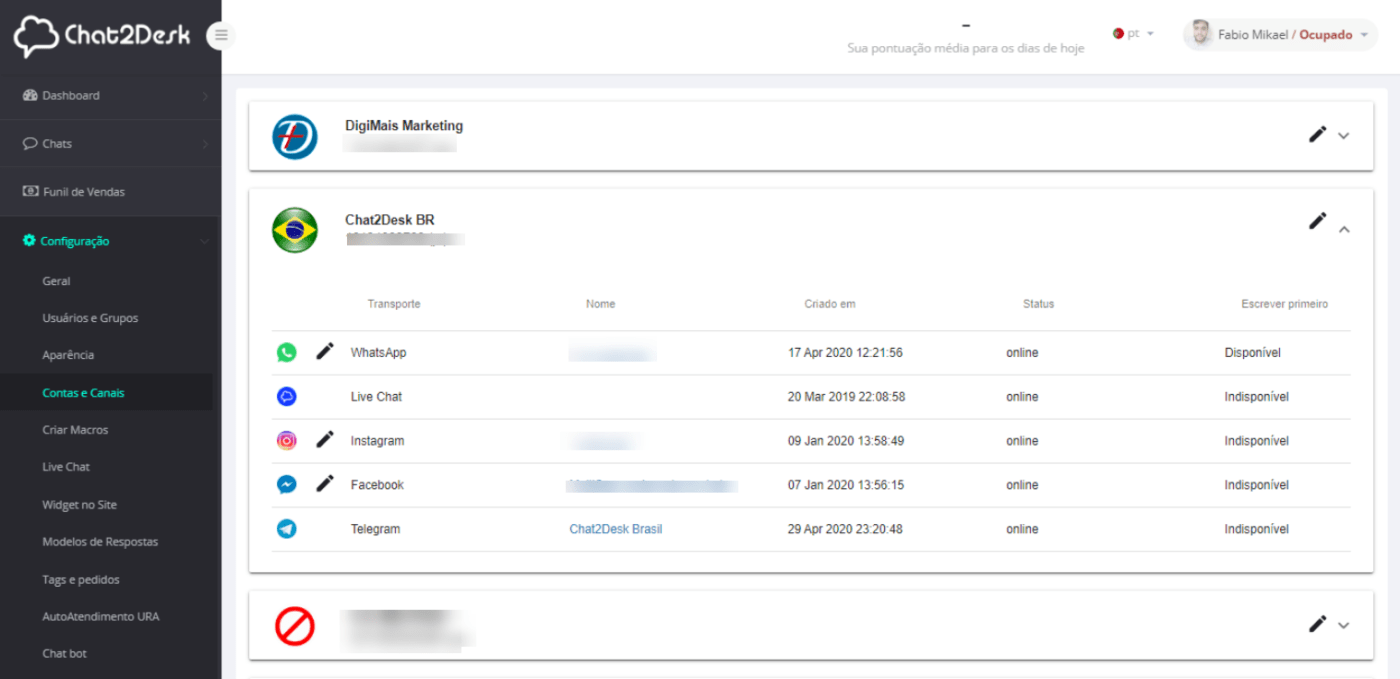The image size is (1400, 679).
Task: Click the Configuração gear icon
Action: (x=29, y=241)
